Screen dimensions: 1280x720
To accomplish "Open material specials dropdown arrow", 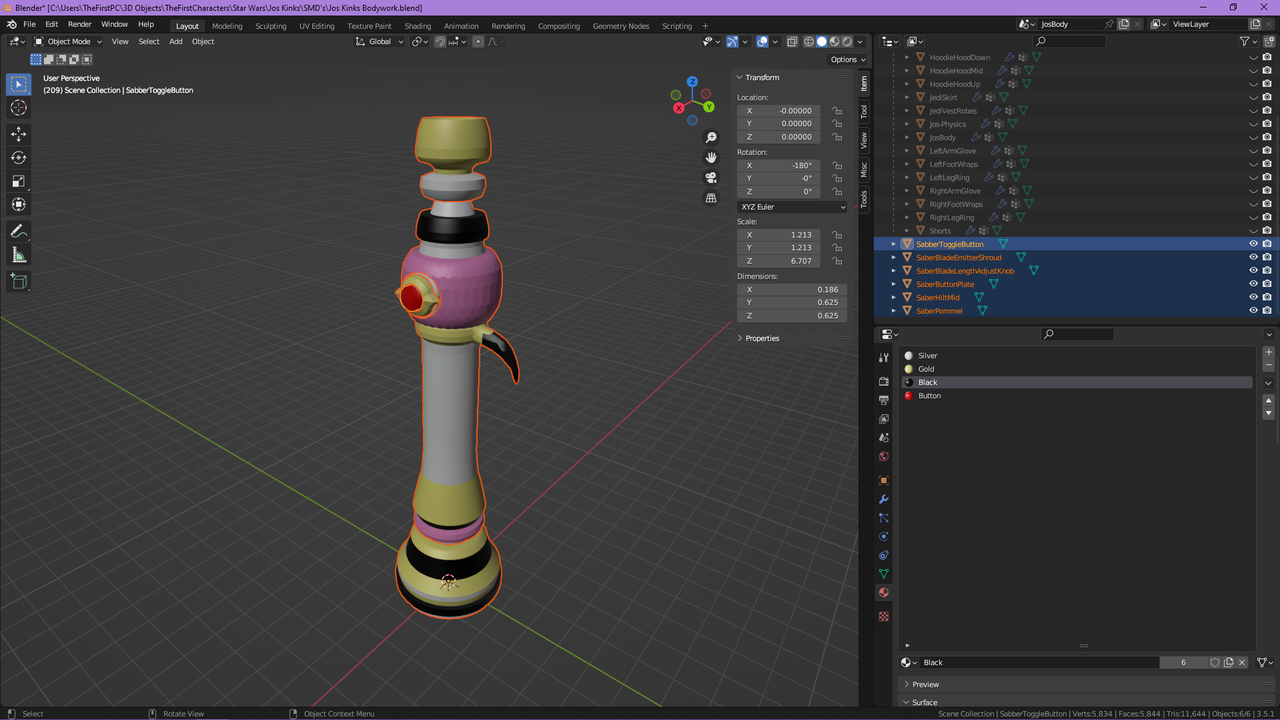I will pos(1269,383).
